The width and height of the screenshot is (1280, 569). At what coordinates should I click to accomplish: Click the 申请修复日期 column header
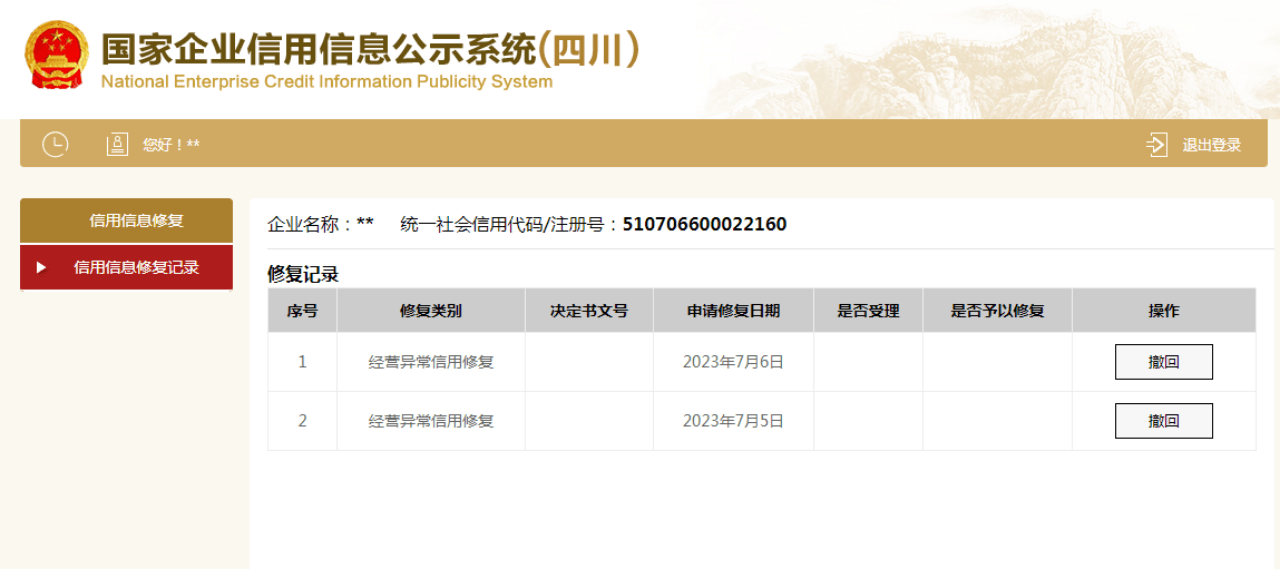coord(733,311)
